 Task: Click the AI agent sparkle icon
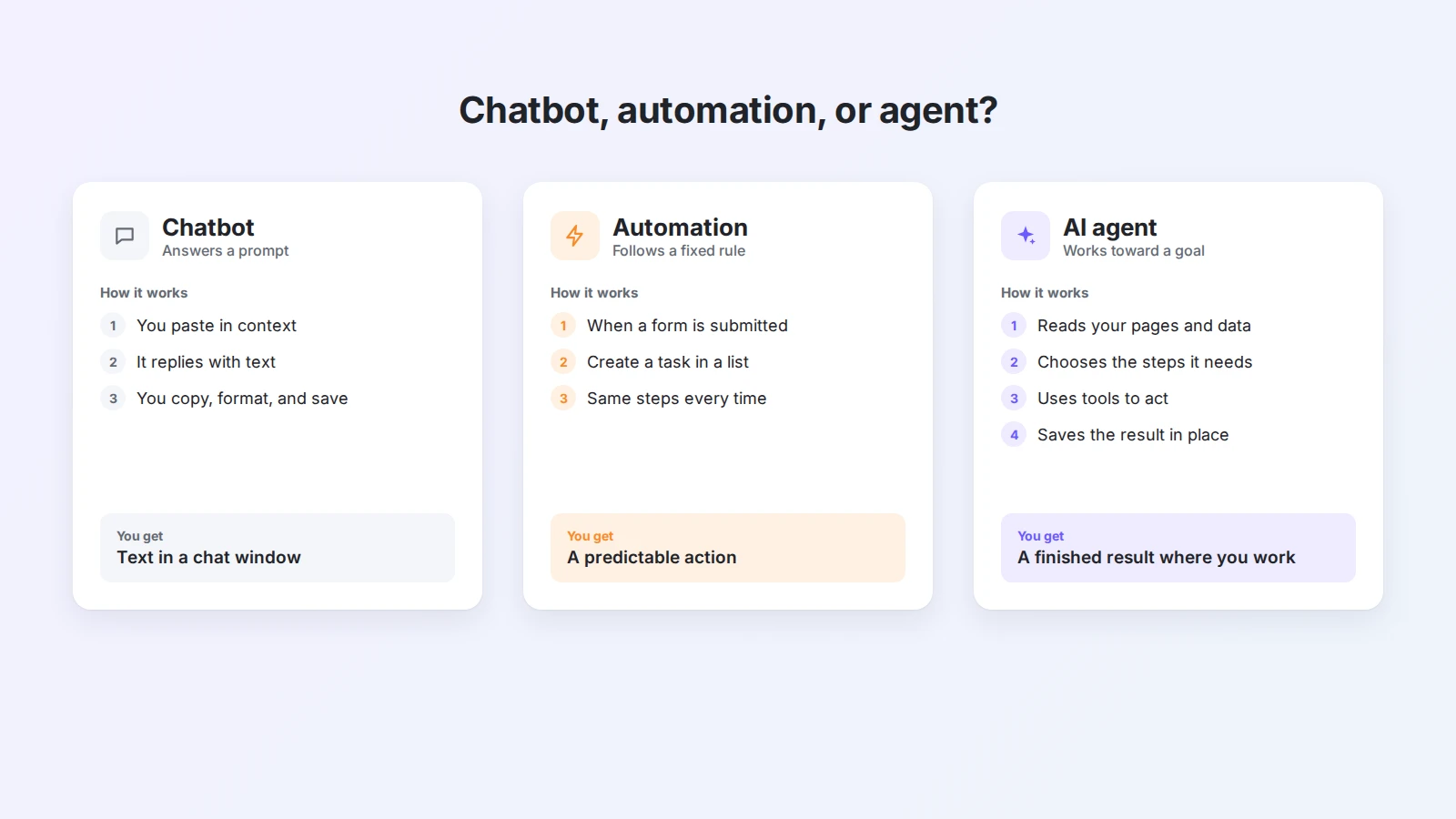tap(1026, 236)
